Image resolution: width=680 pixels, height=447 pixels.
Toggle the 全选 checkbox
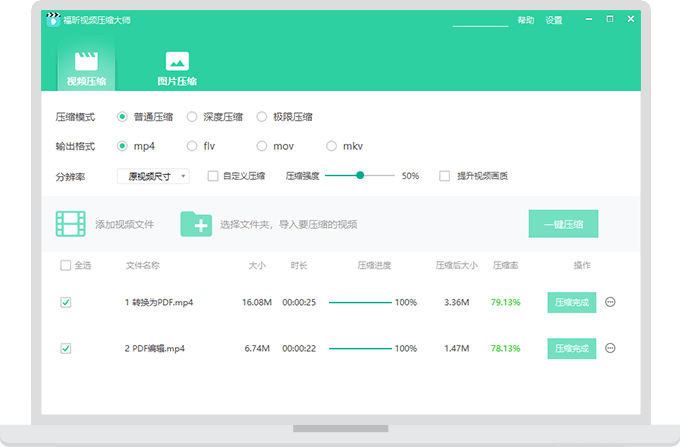click(x=65, y=265)
